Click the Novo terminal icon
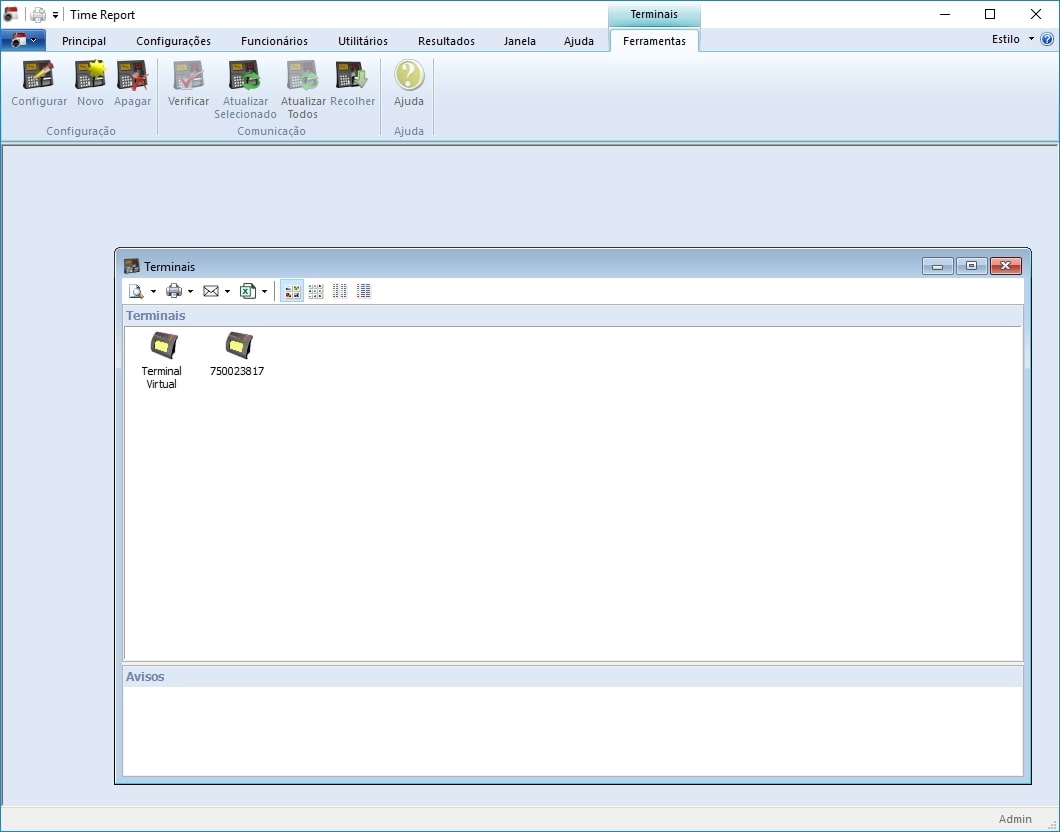This screenshot has height=832, width=1060. (90, 77)
